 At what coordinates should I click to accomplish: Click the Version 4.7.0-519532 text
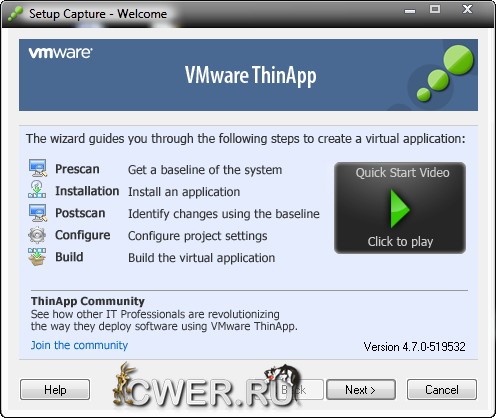click(414, 347)
